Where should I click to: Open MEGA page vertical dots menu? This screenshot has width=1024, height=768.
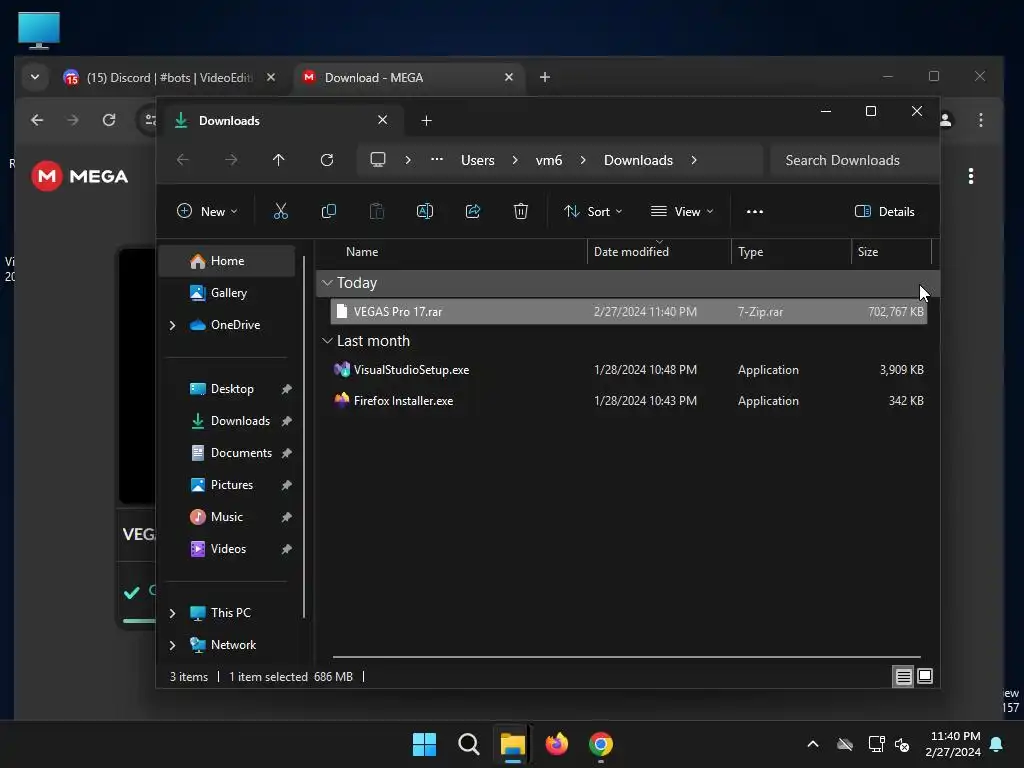click(x=971, y=176)
